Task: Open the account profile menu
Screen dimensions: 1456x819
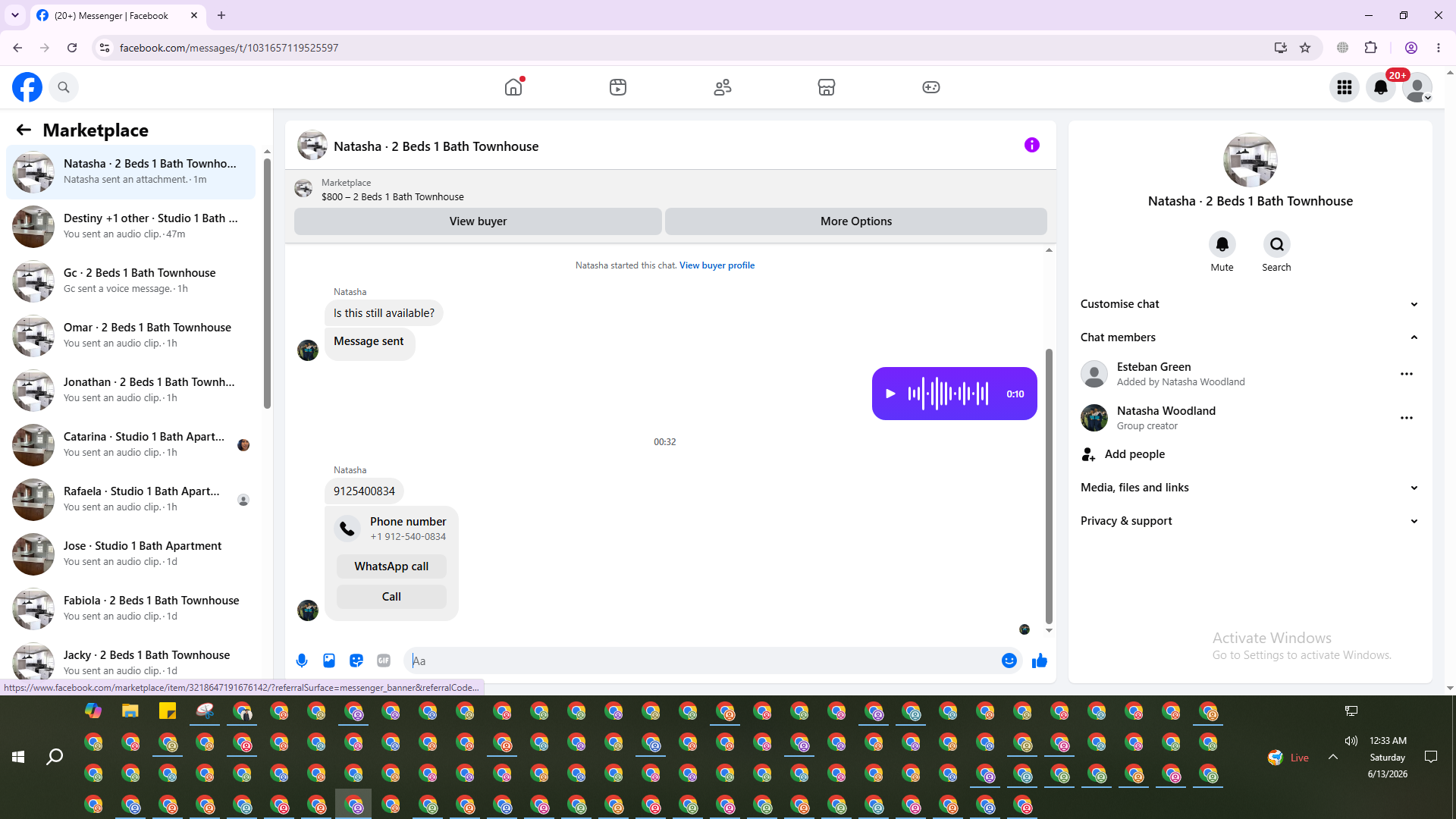Action: (x=1417, y=87)
